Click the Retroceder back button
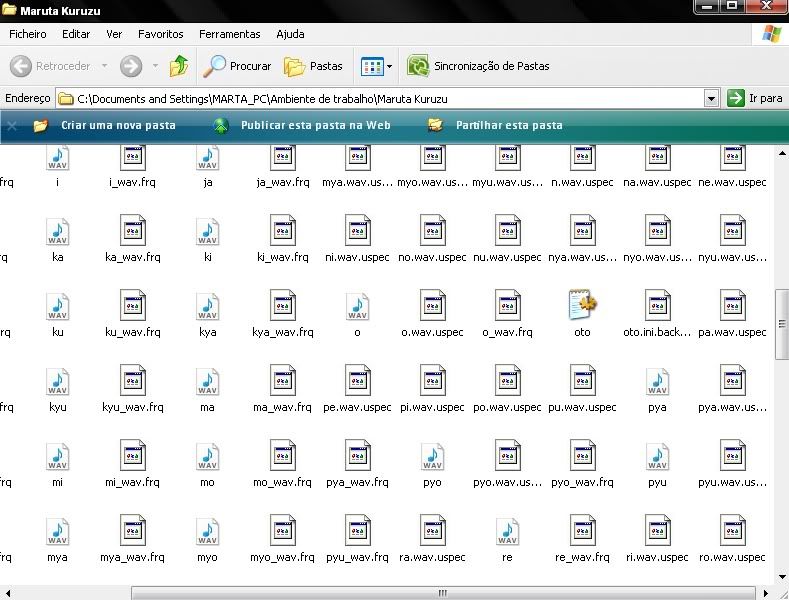Viewport: 789px width, 600px height. tap(50, 66)
